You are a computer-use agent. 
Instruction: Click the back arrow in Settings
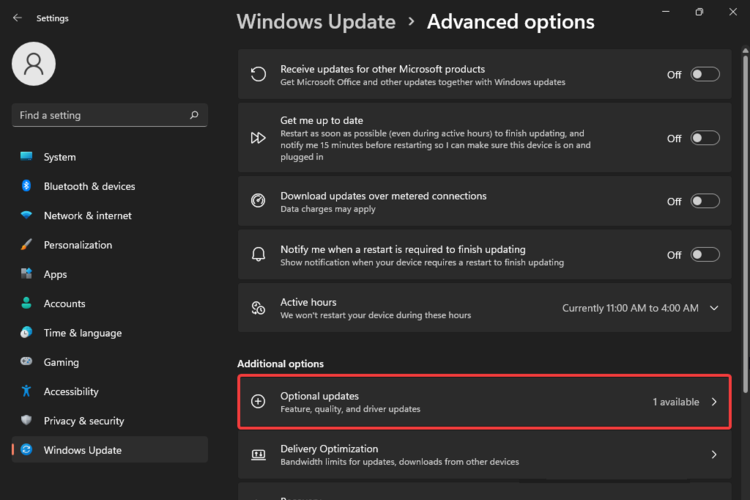[18, 18]
